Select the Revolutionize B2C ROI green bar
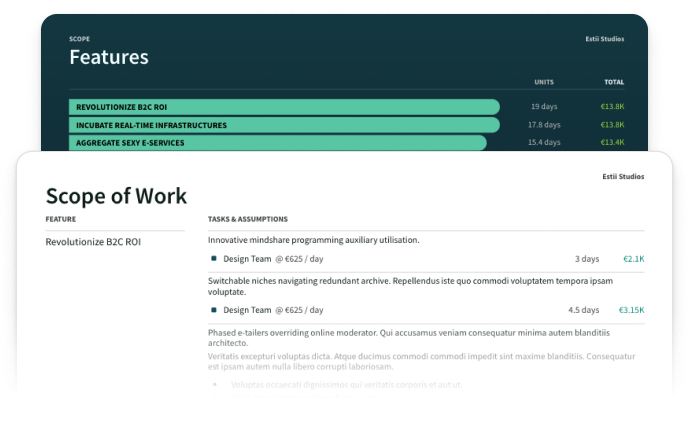 point(284,107)
